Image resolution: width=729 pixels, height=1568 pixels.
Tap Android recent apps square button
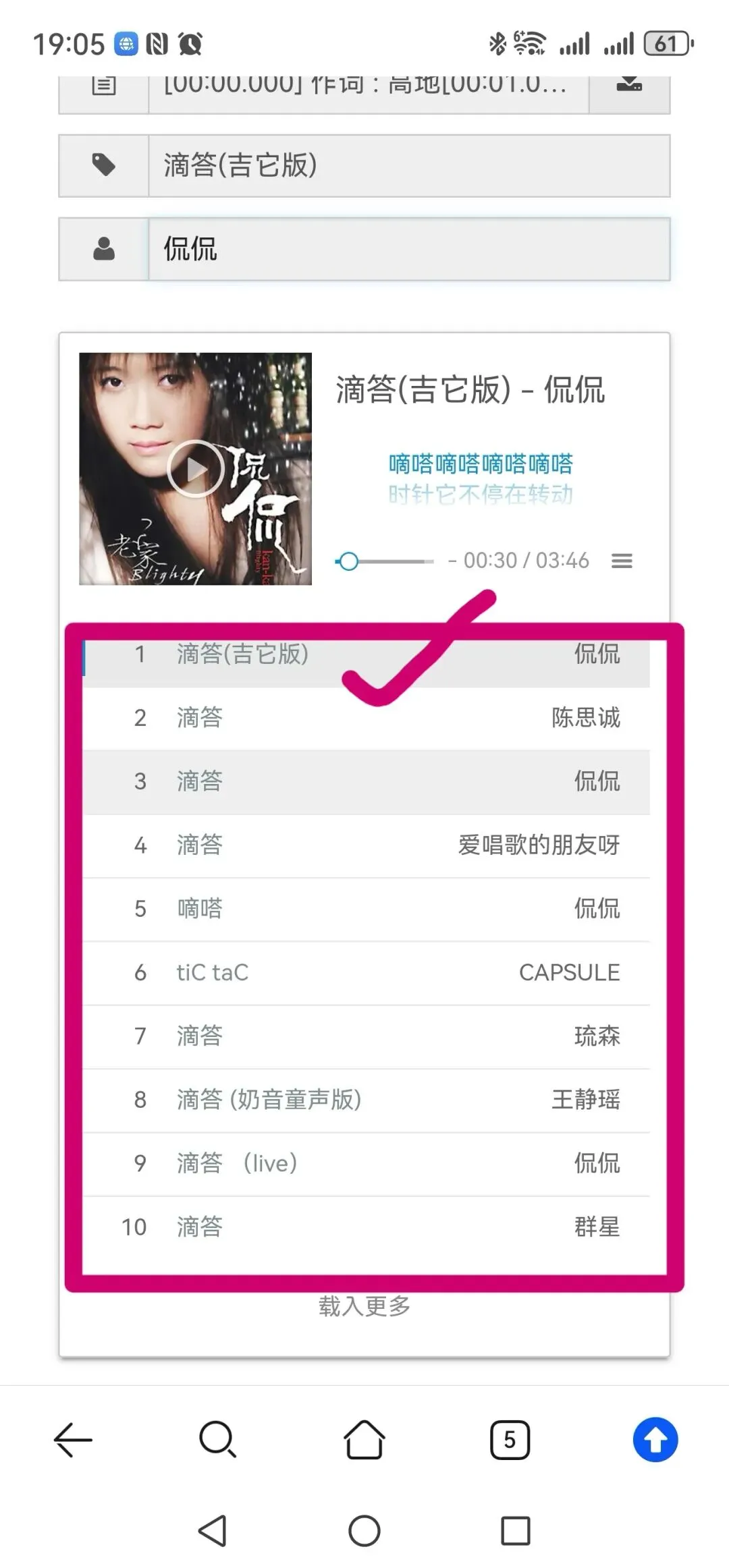pos(516,1531)
